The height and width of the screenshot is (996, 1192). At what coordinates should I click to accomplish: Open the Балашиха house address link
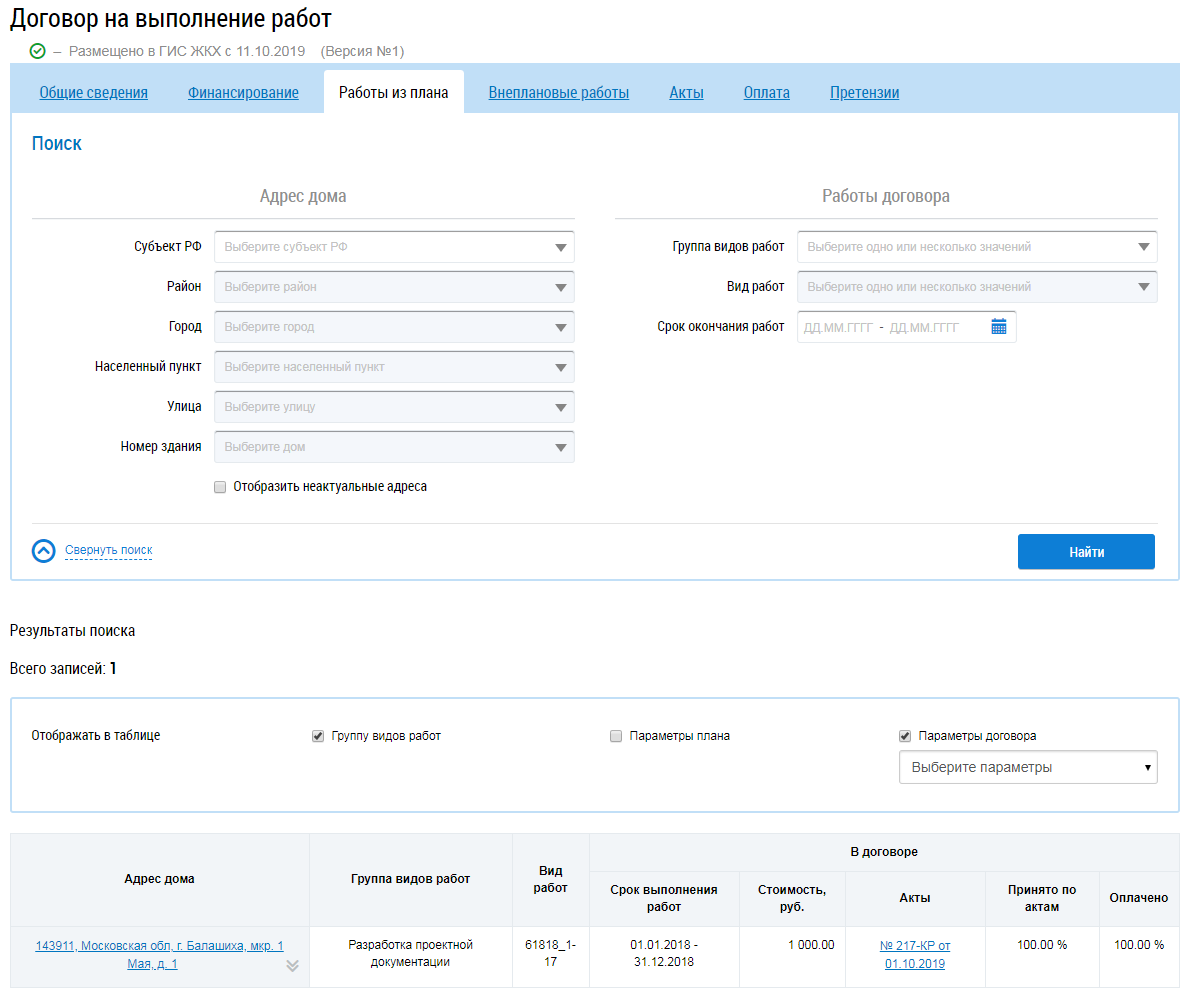159,955
